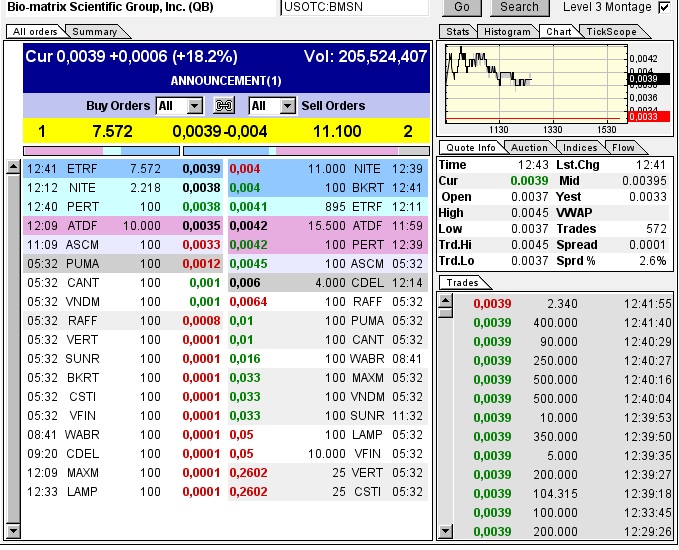The width and height of the screenshot is (679, 550).
Task: Select the Quote Info tab
Action: tap(471, 148)
